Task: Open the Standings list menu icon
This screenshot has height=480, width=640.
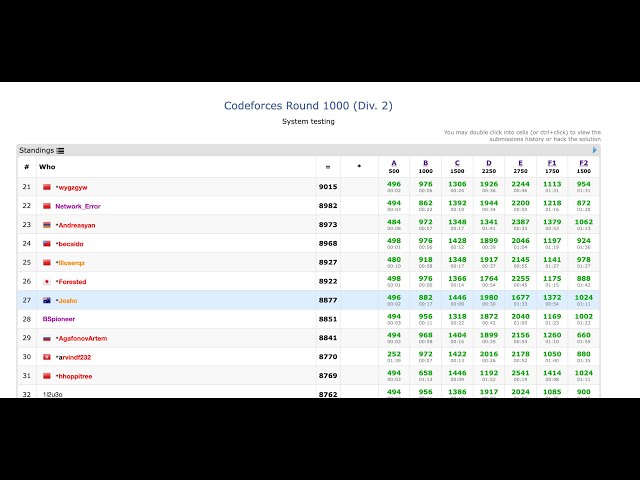Action: pos(60,151)
